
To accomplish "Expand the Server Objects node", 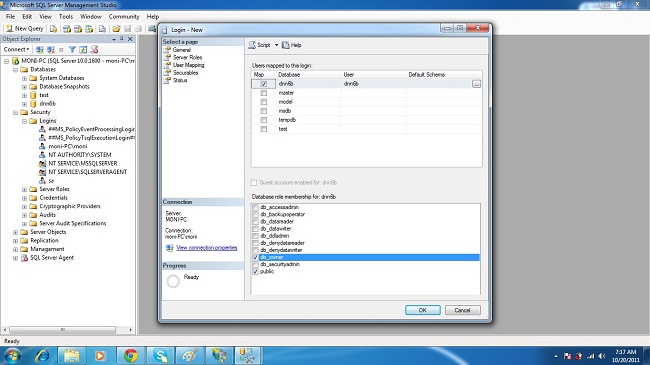I will pos(15,232).
